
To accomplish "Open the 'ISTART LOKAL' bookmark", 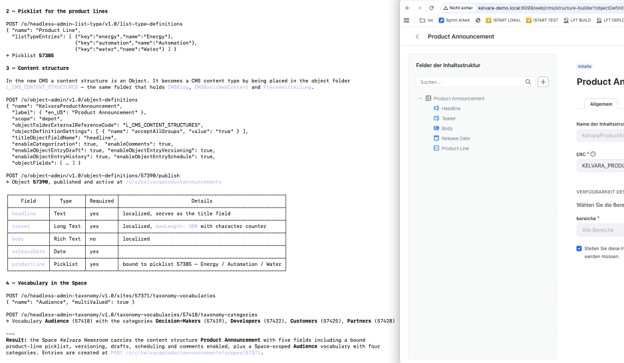I will pos(503,20).
